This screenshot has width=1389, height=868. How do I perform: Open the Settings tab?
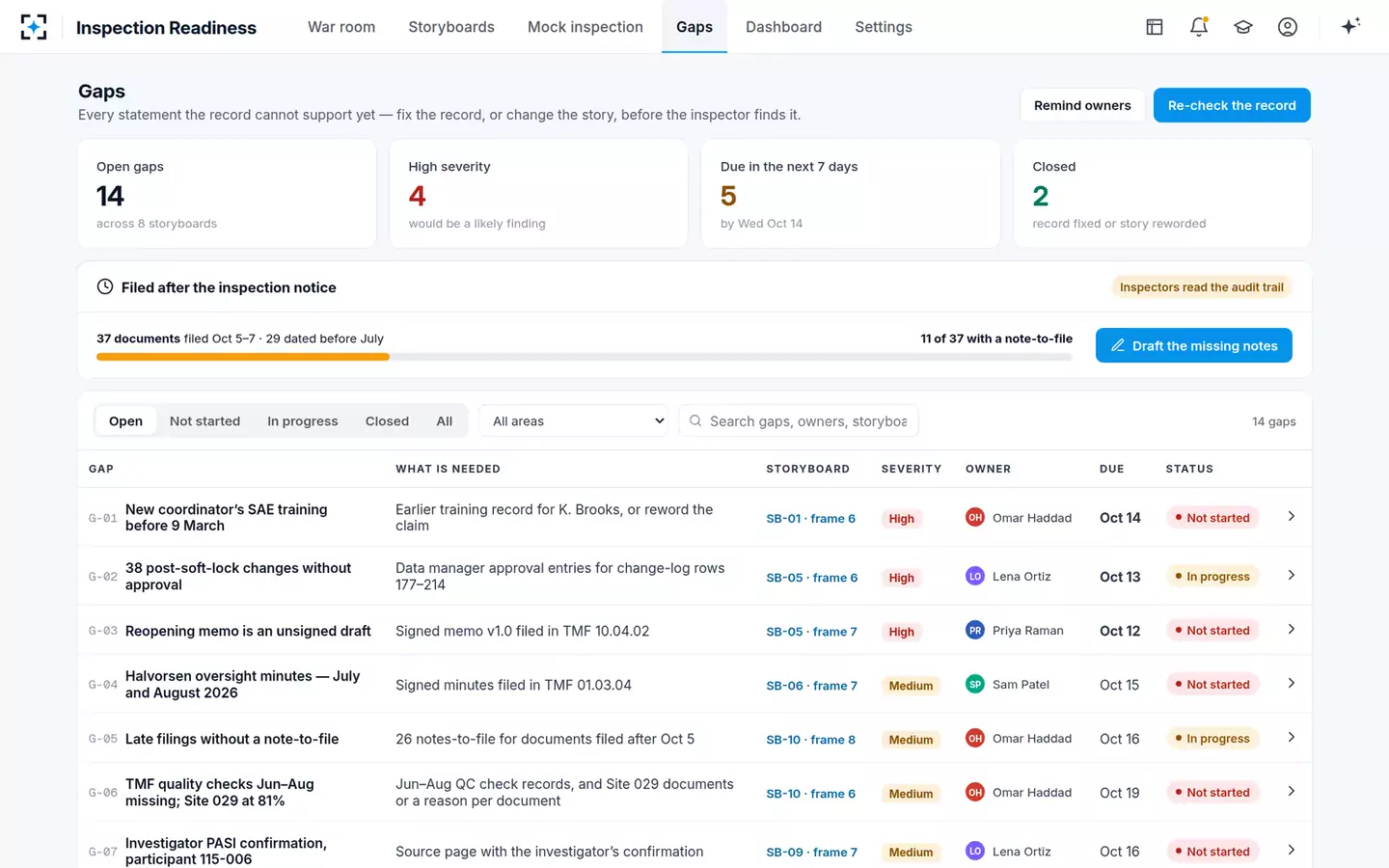click(x=884, y=27)
